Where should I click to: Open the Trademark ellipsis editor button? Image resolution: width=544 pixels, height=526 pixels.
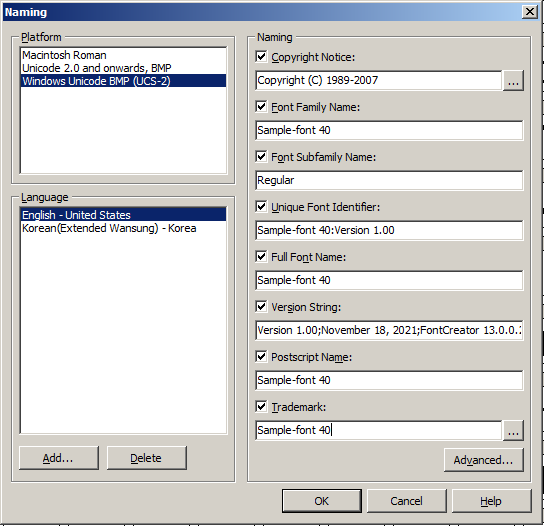coord(513,431)
